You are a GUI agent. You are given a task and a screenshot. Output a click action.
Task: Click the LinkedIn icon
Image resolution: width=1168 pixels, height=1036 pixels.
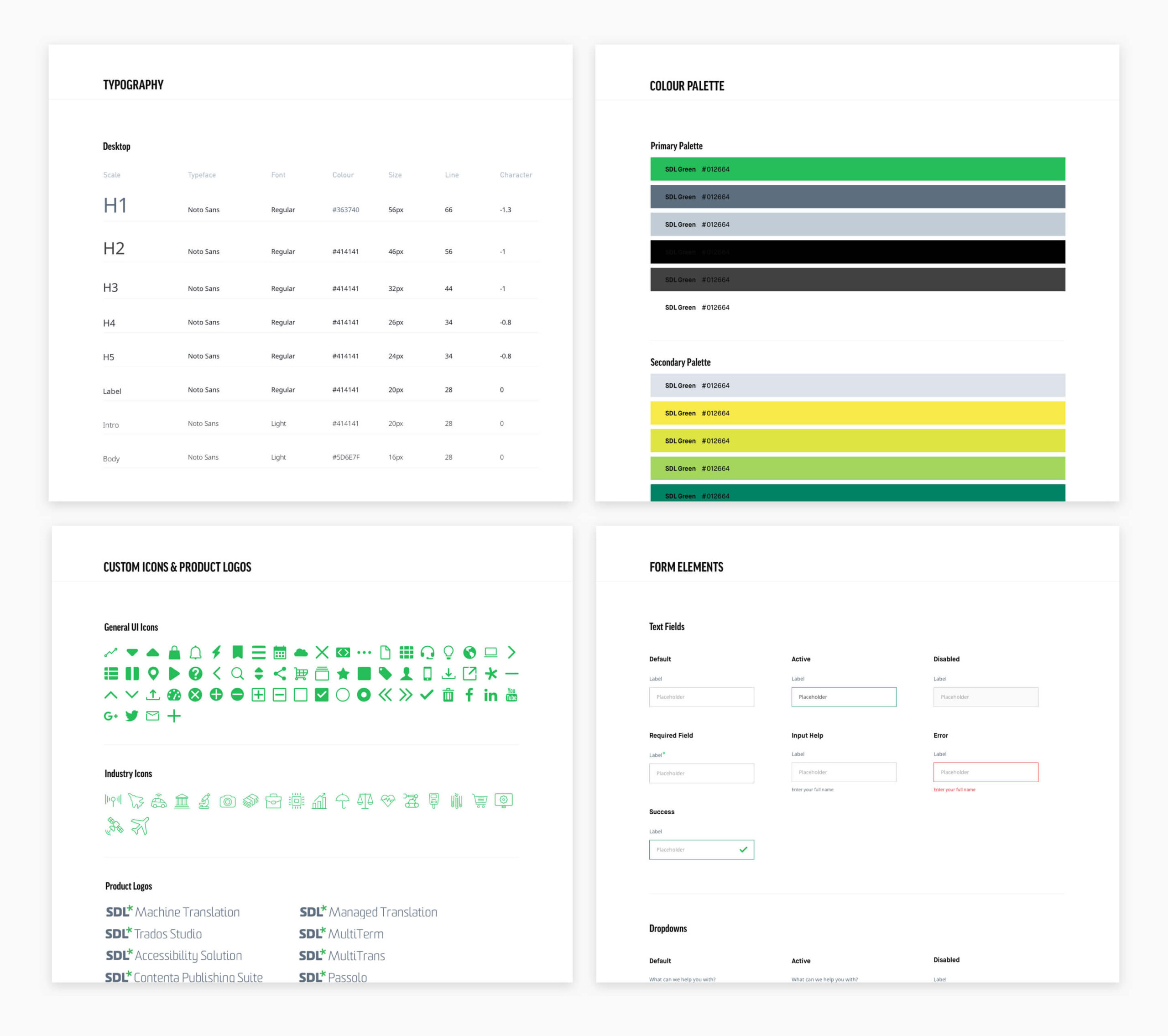pos(491,695)
